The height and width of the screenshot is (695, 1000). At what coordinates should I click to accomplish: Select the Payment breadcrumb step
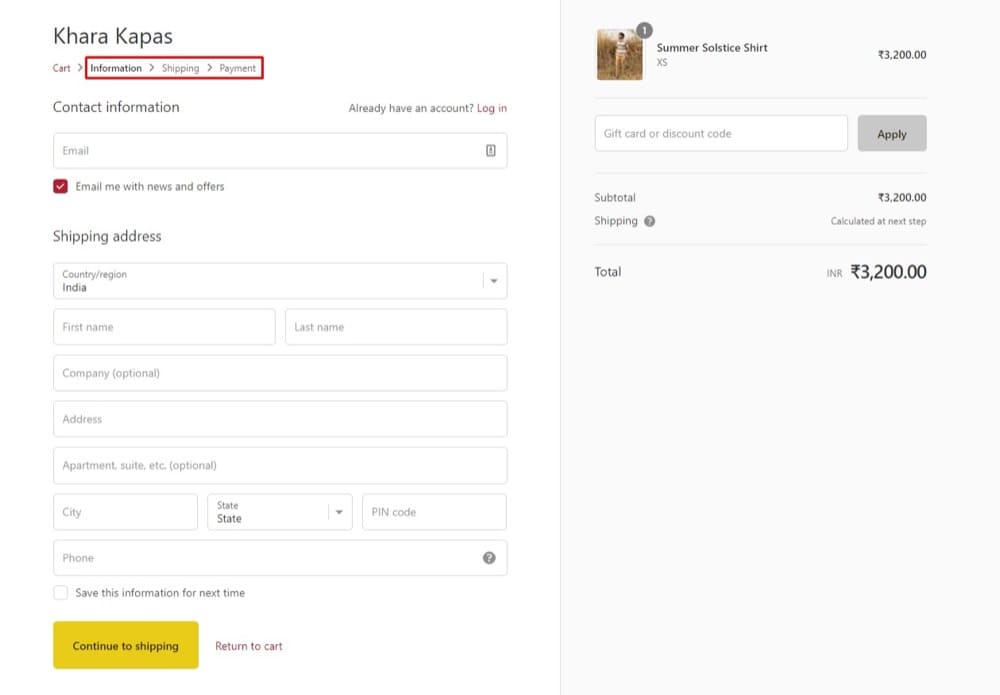238,68
